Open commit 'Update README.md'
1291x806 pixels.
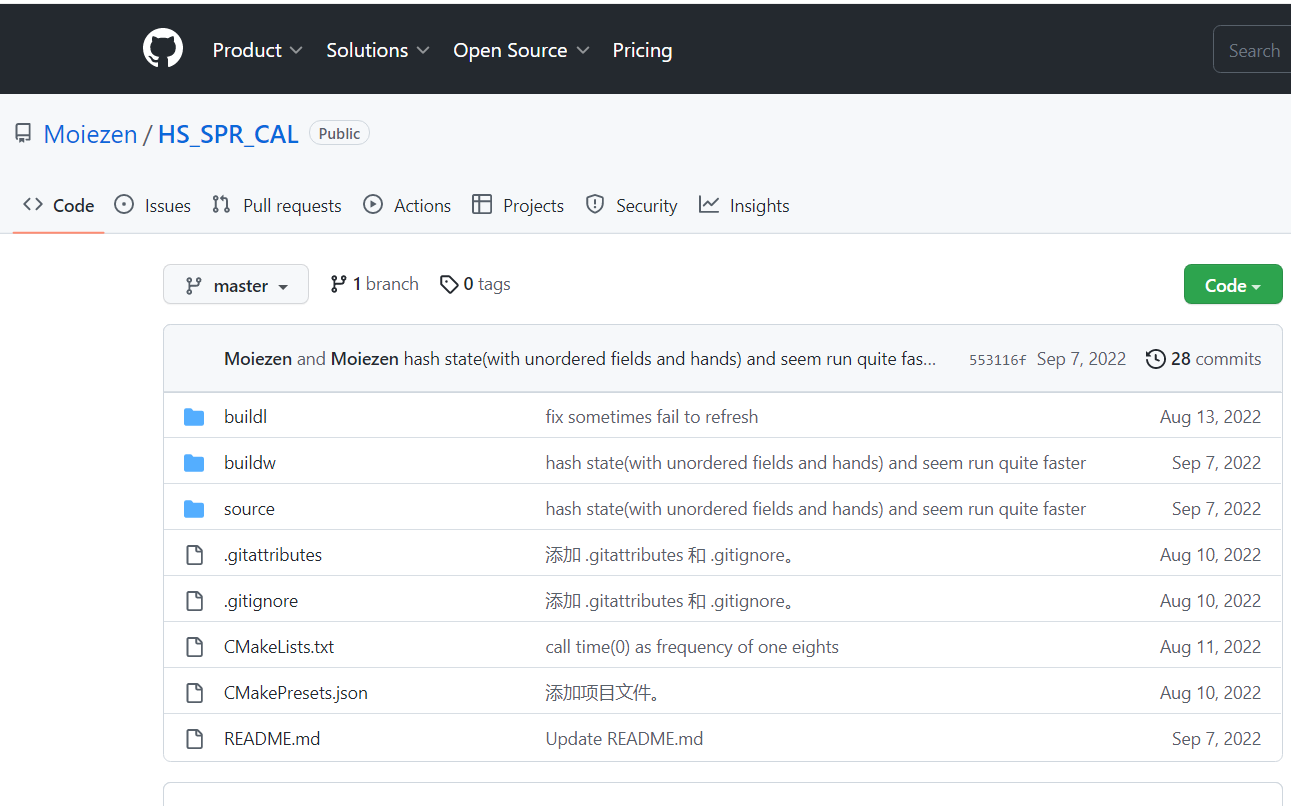[624, 739]
